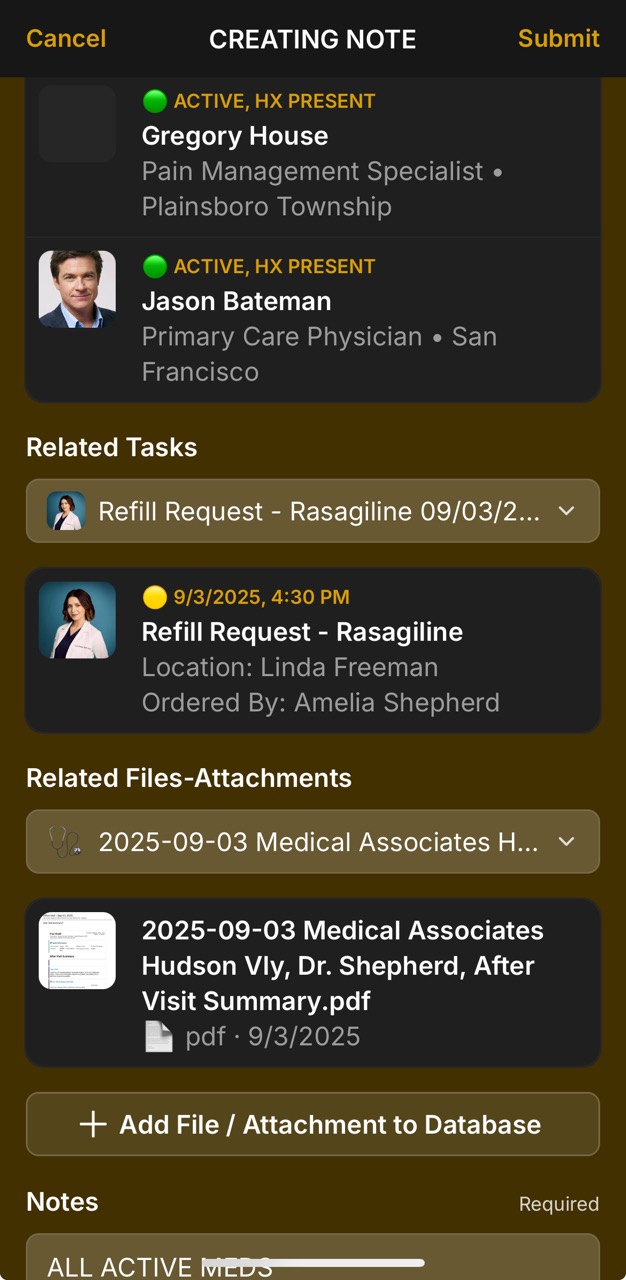Select the Related Tasks section header
626x1280 pixels.
(x=112, y=447)
